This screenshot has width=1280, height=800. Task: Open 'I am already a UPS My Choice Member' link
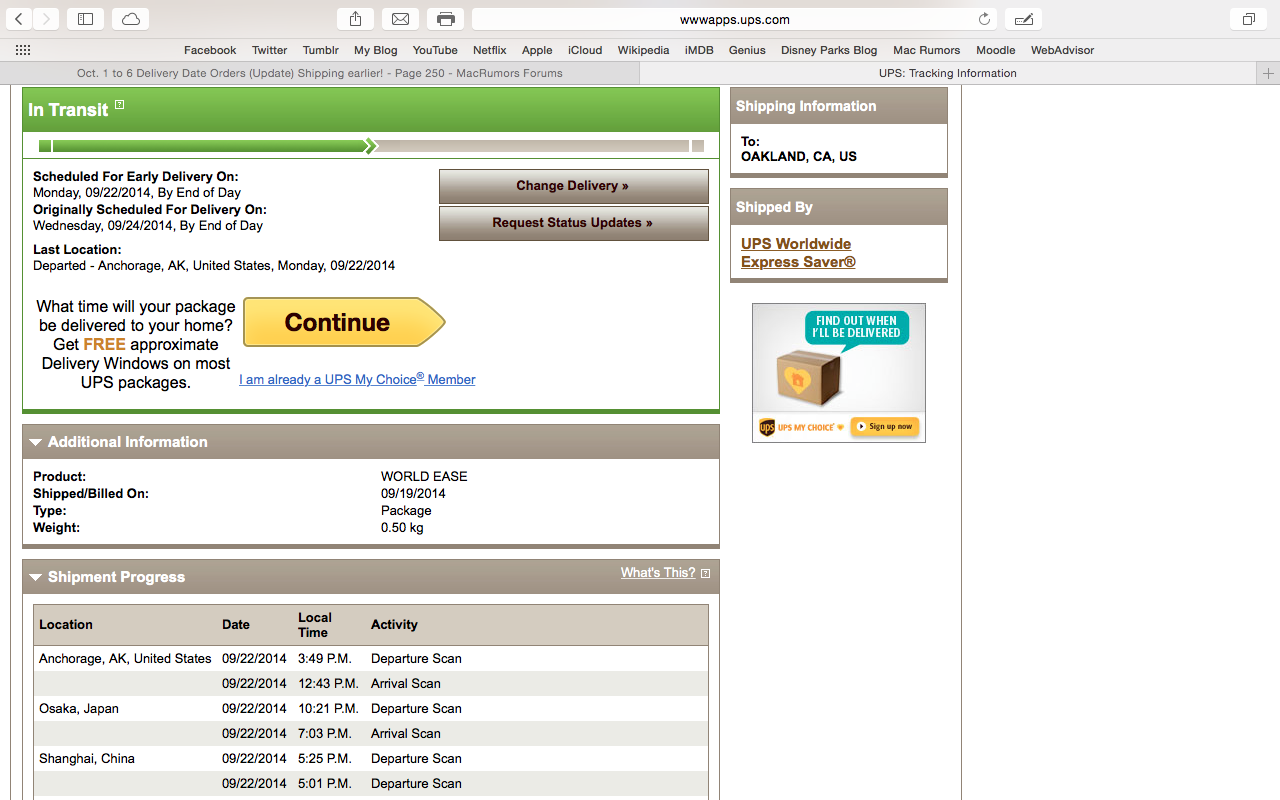point(357,379)
